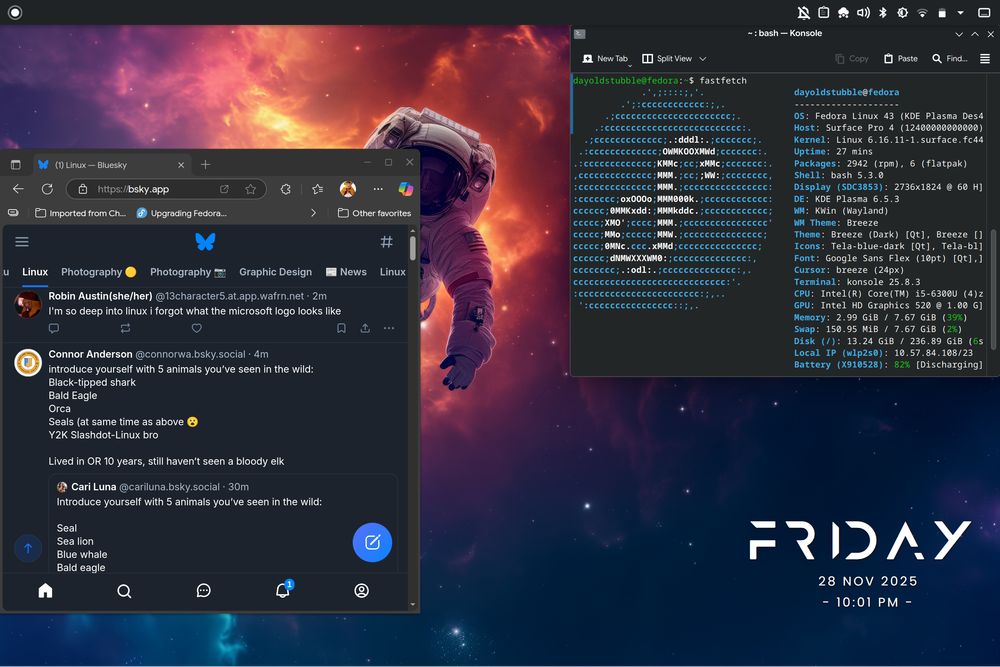Open the audio volume tray icon
Image resolution: width=1000 pixels, height=667 pixels.
tap(864, 12)
